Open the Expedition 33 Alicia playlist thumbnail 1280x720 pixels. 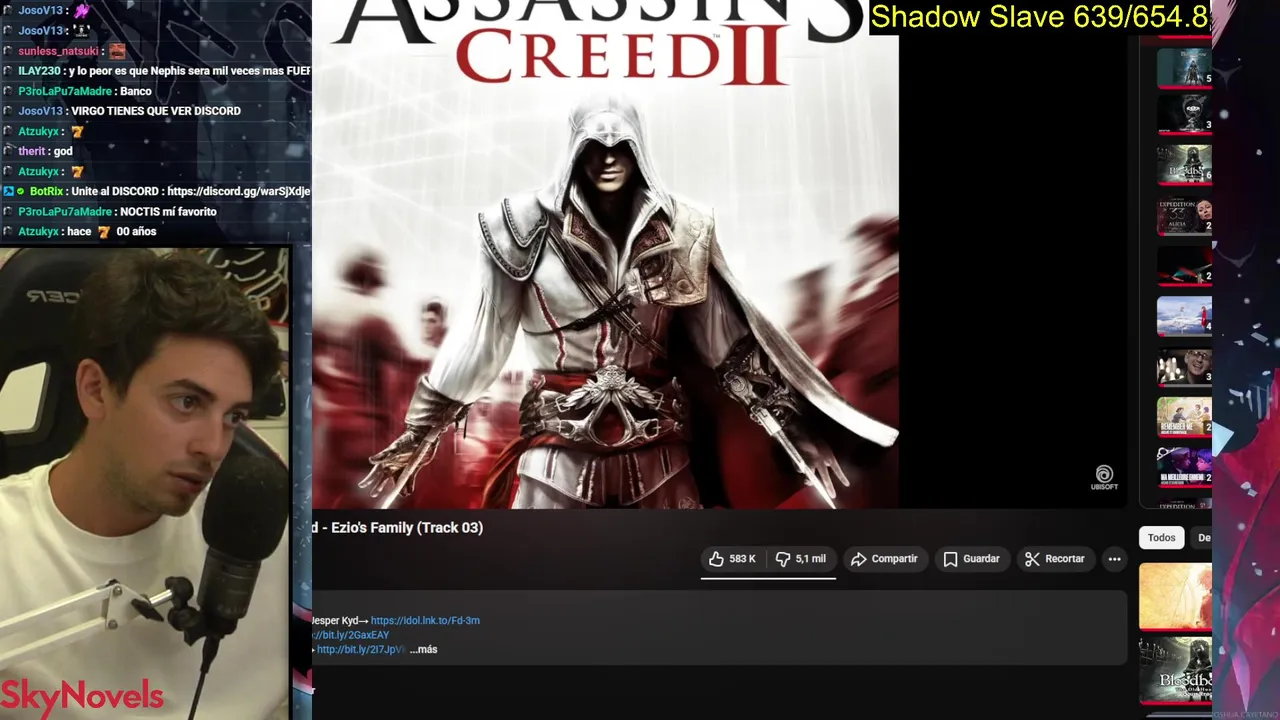click(x=1184, y=216)
